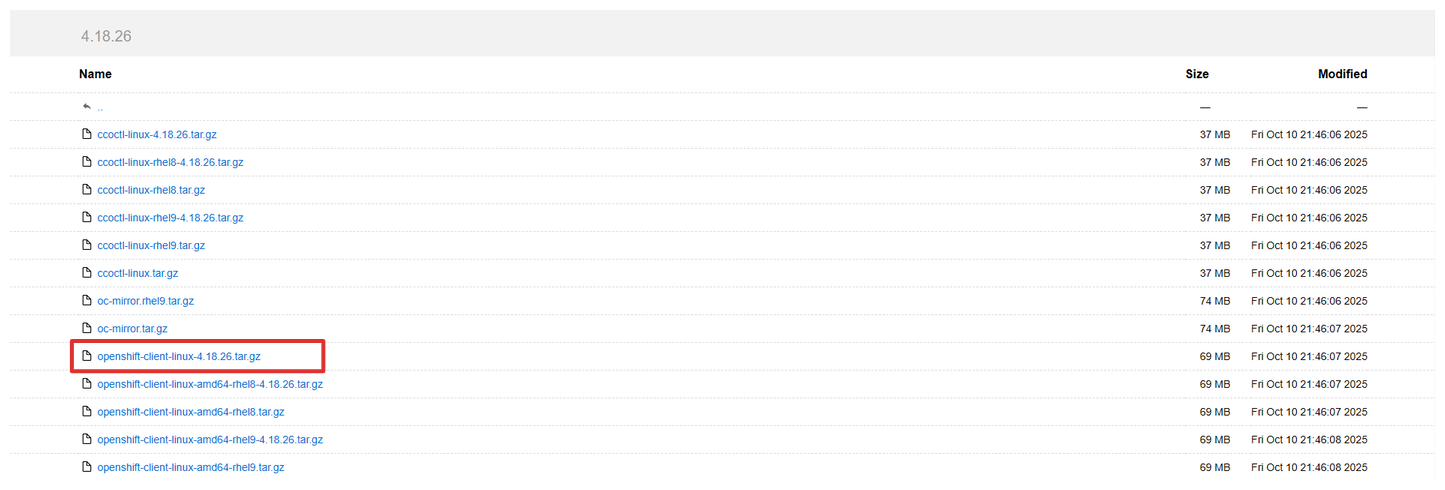Sort listing by Size column header

click(x=1196, y=74)
